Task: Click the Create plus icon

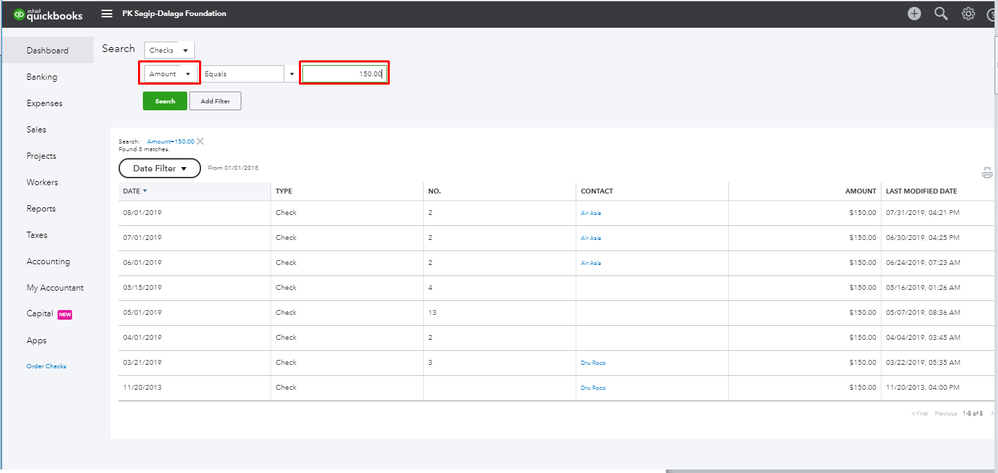Action: 914,14
